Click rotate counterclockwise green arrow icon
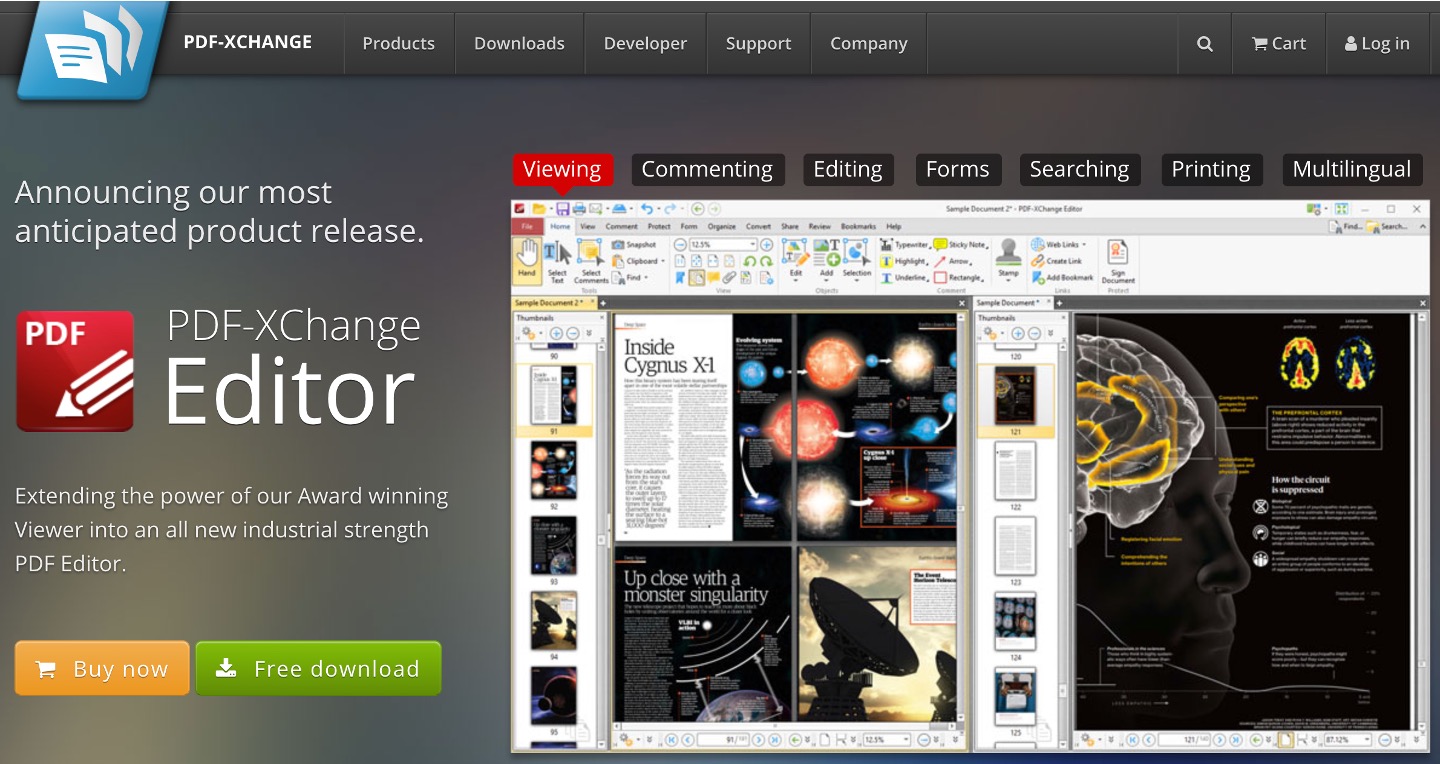Viewport: 1440px width, 764px height. (x=749, y=261)
